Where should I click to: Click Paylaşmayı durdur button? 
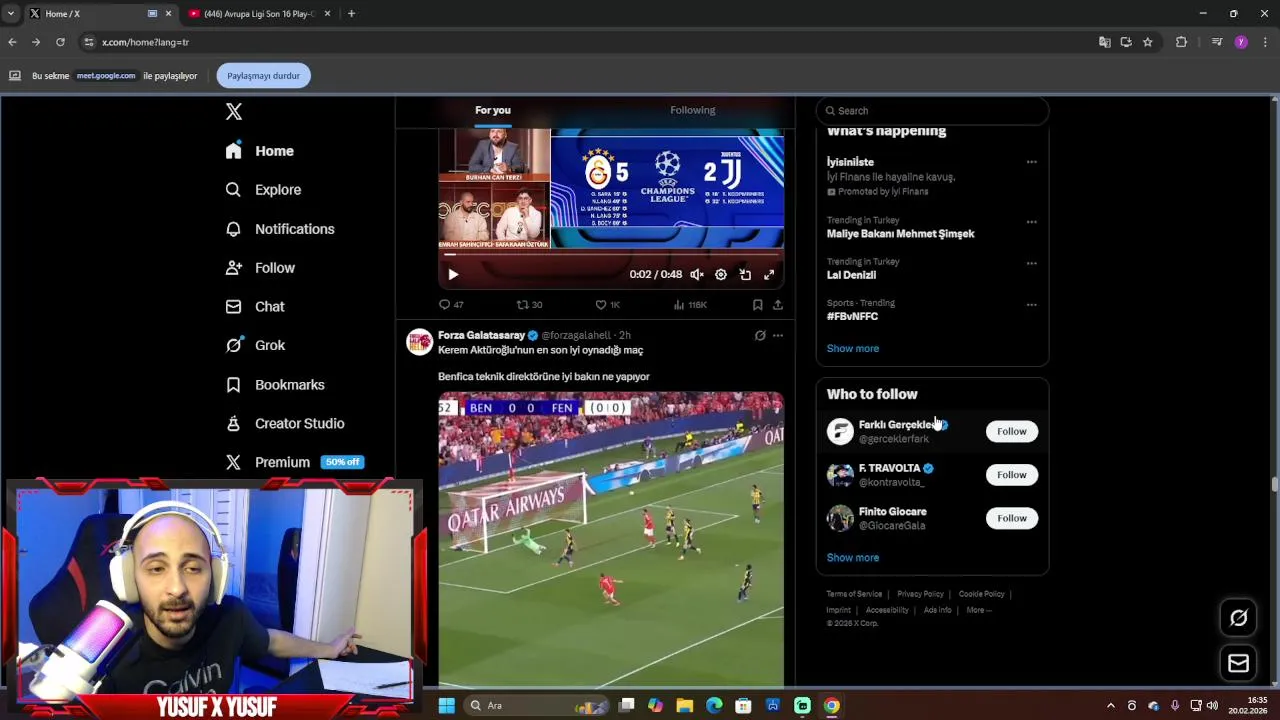263,76
